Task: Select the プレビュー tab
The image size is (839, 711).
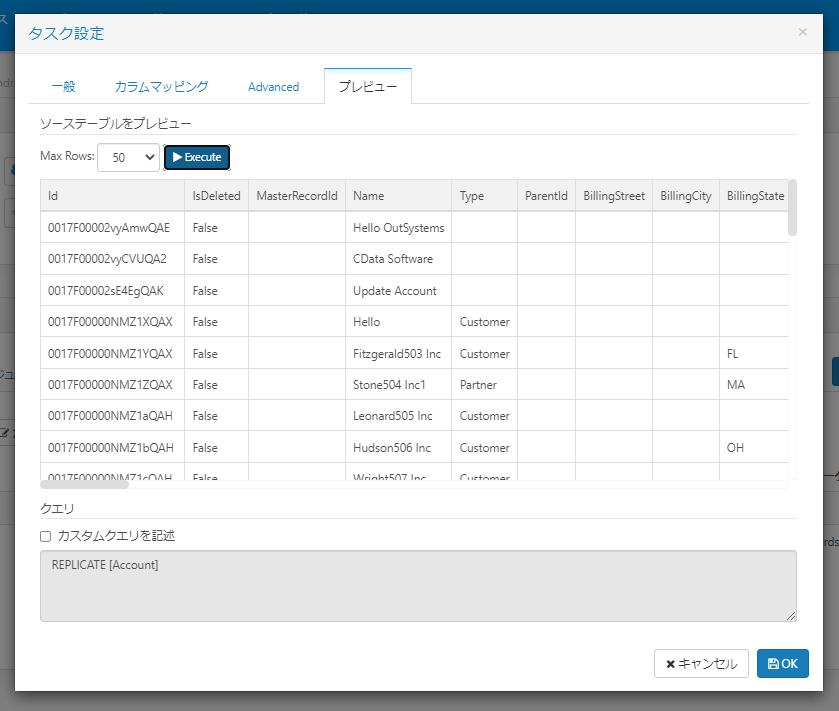Action: (x=368, y=87)
